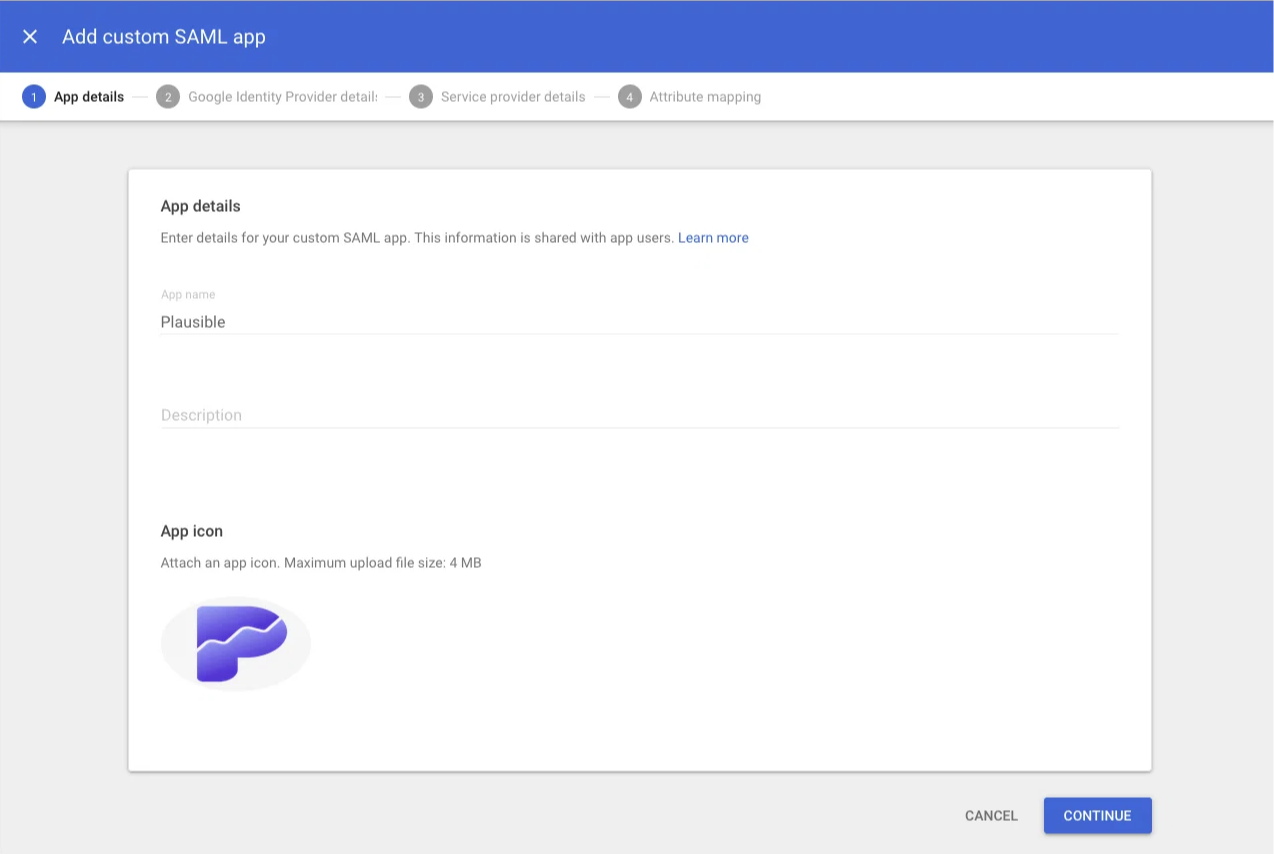
Task: Click the 'Add custom SAML app' title
Action: tap(164, 37)
